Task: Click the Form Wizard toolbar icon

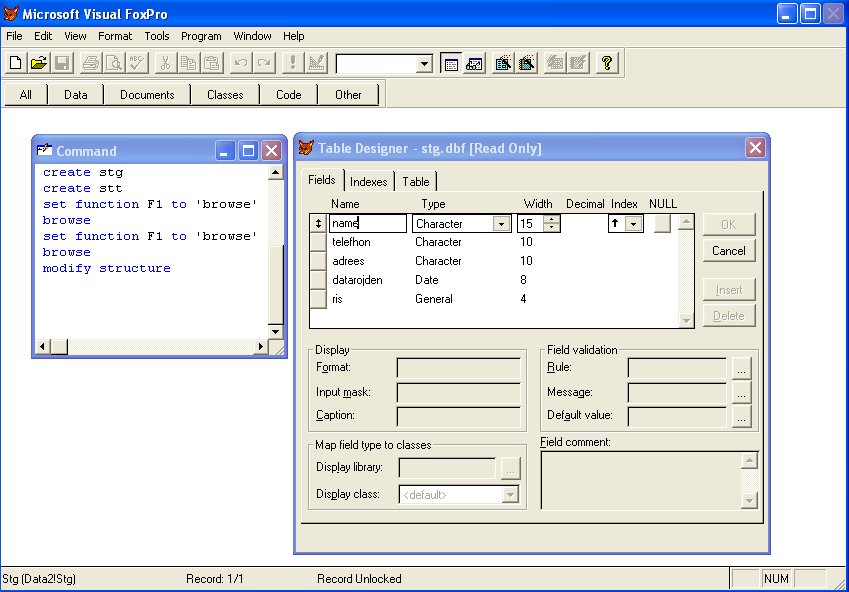Action: coord(503,63)
